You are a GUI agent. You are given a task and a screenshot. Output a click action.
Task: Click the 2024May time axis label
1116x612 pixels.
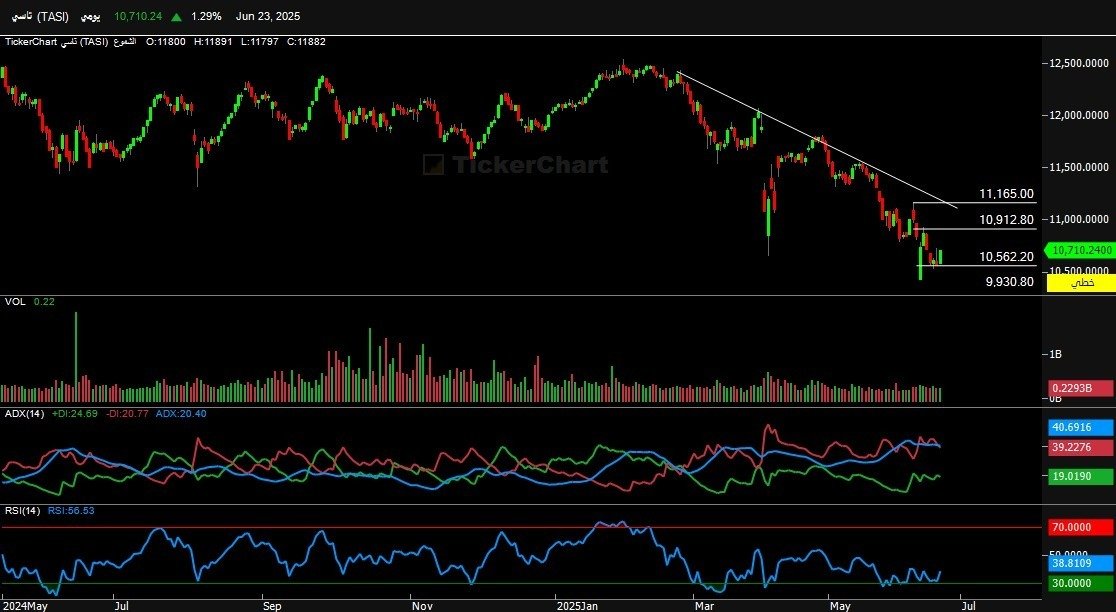(25, 606)
